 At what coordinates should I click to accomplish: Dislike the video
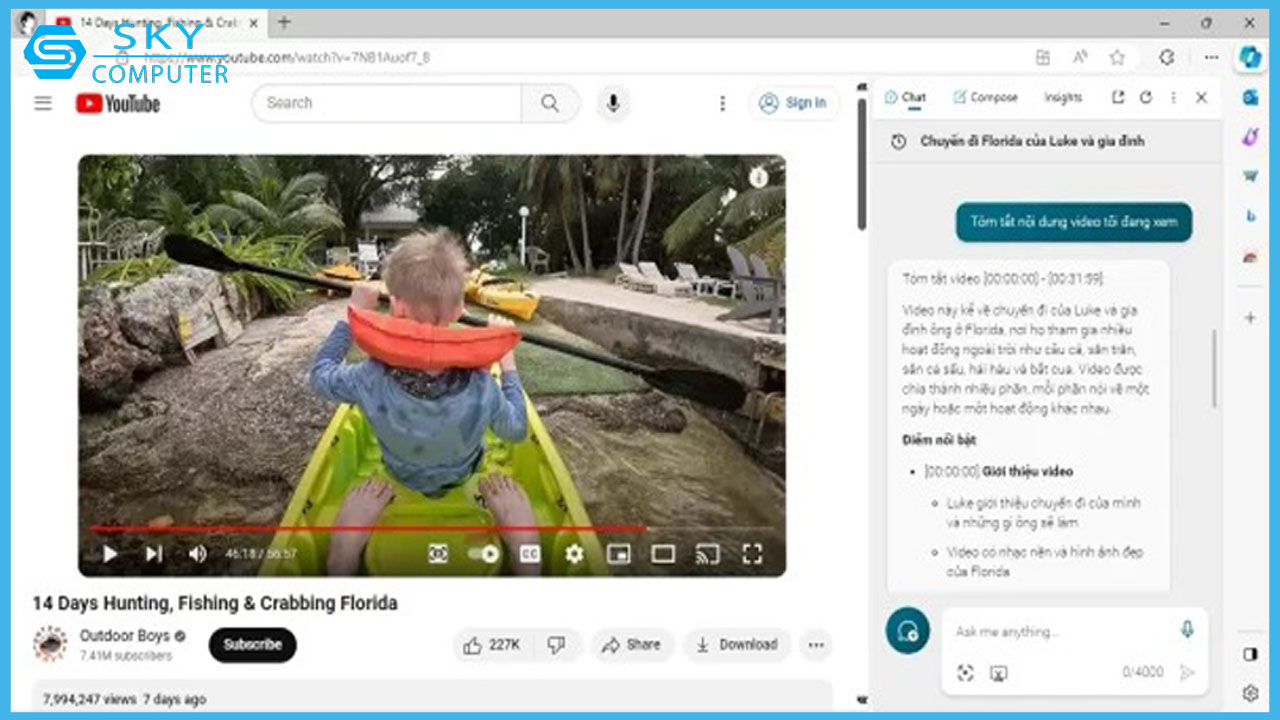557,645
